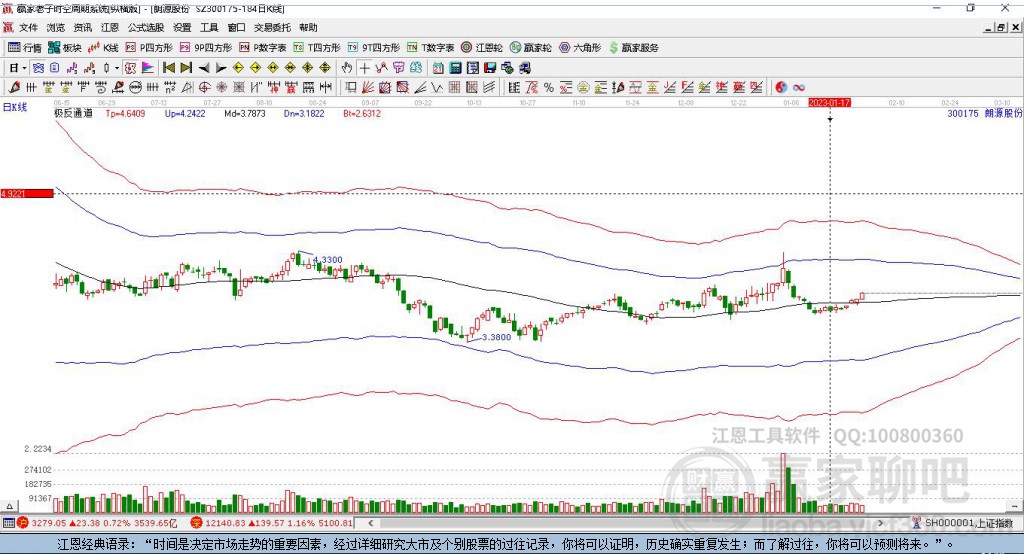This screenshot has width=1024, height=554.
Task: Switch to the 行情 quotes view
Action: click(25, 48)
